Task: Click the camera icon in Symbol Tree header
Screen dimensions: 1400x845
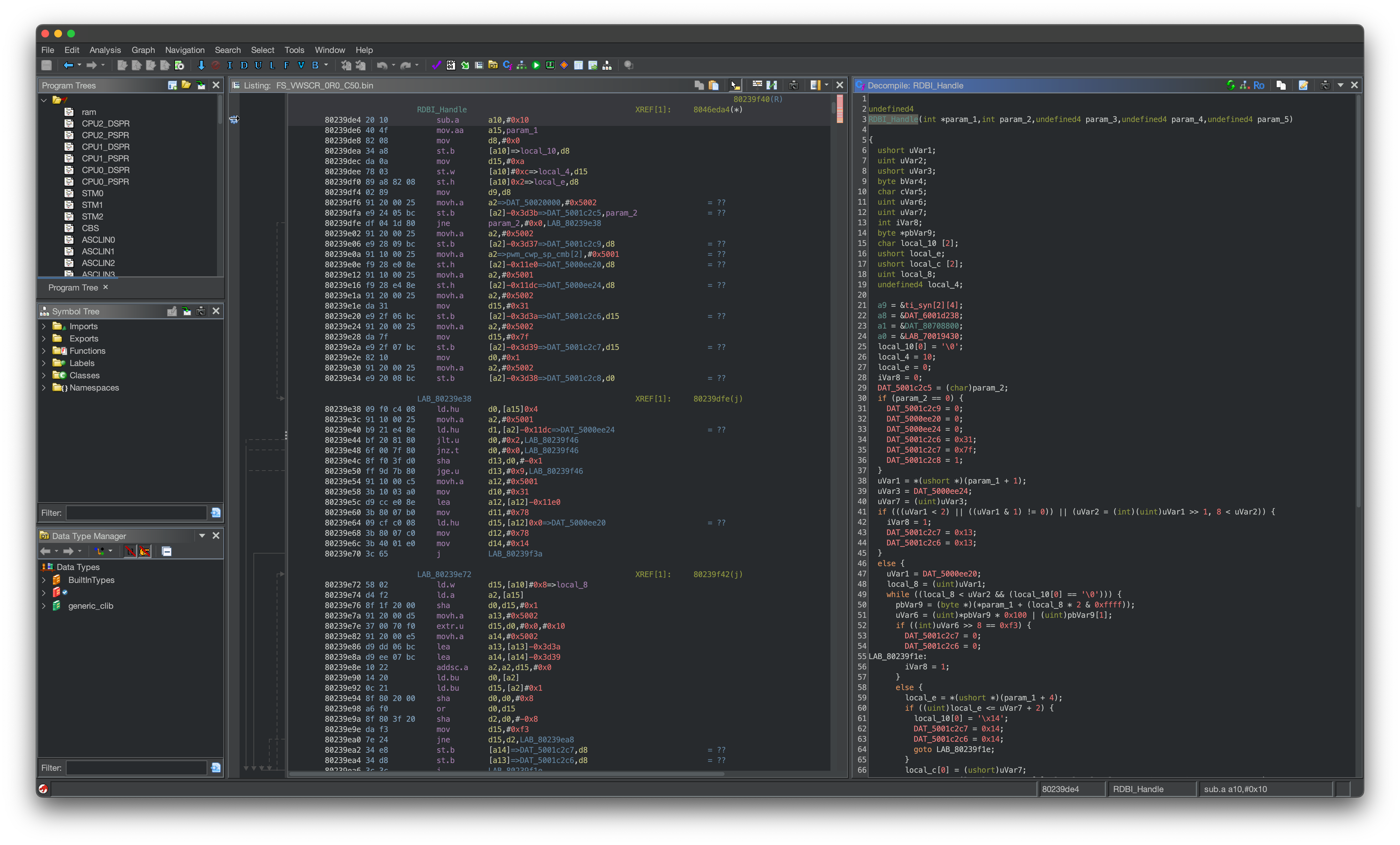Action: tap(201, 311)
